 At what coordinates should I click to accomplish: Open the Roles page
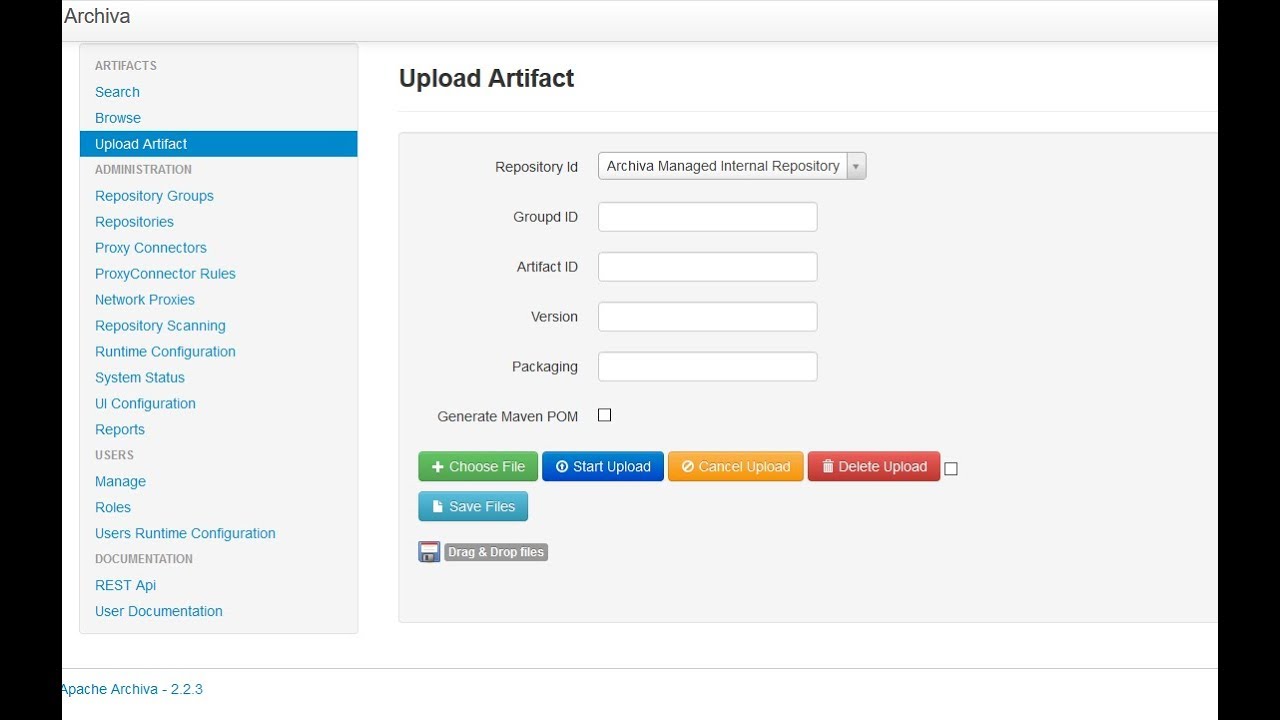pyautogui.click(x=113, y=508)
